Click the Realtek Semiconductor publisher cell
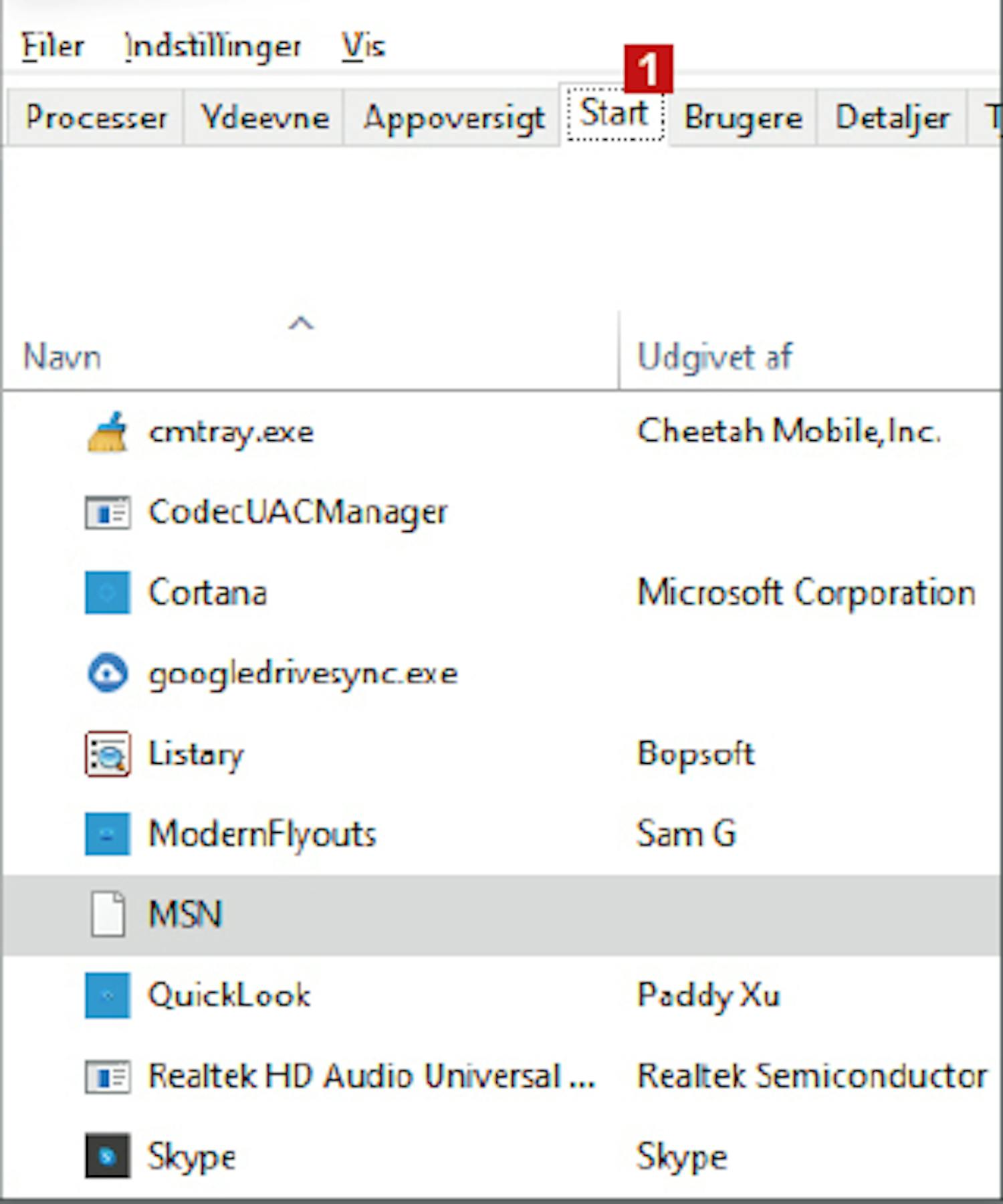 (812, 1076)
